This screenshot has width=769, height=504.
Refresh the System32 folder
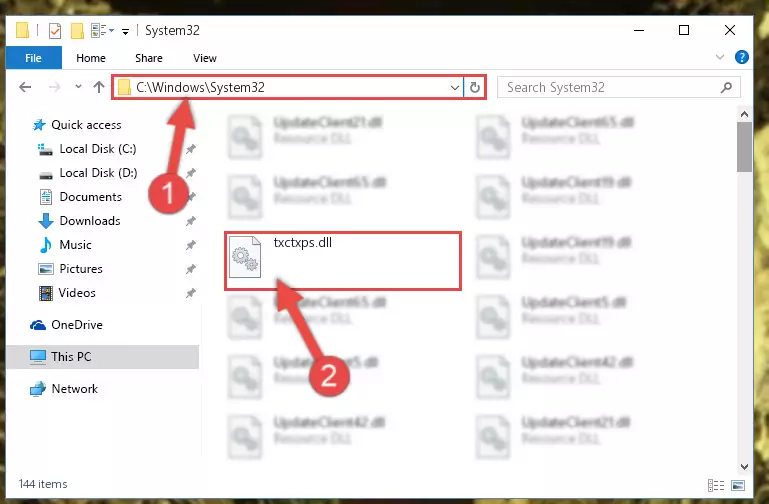(x=474, y=88)
